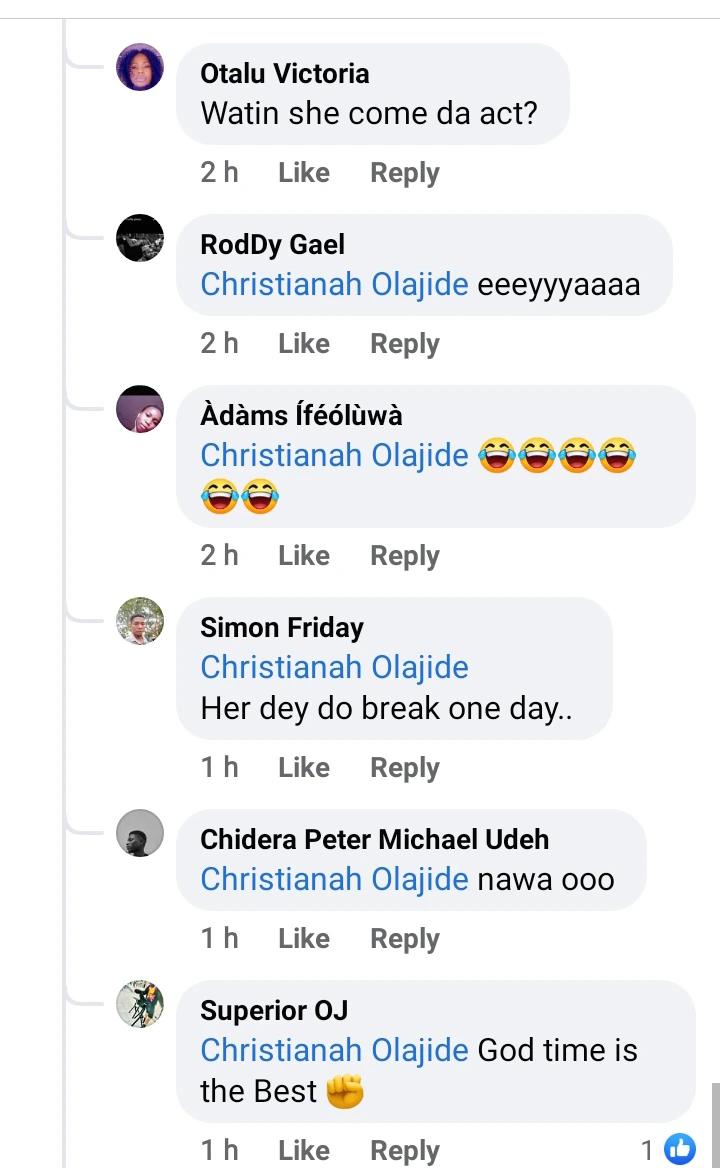This screenshot has width=720, height=1168.
Task: Click the Superior OJ username
Action: click(x=273, y=1011)
